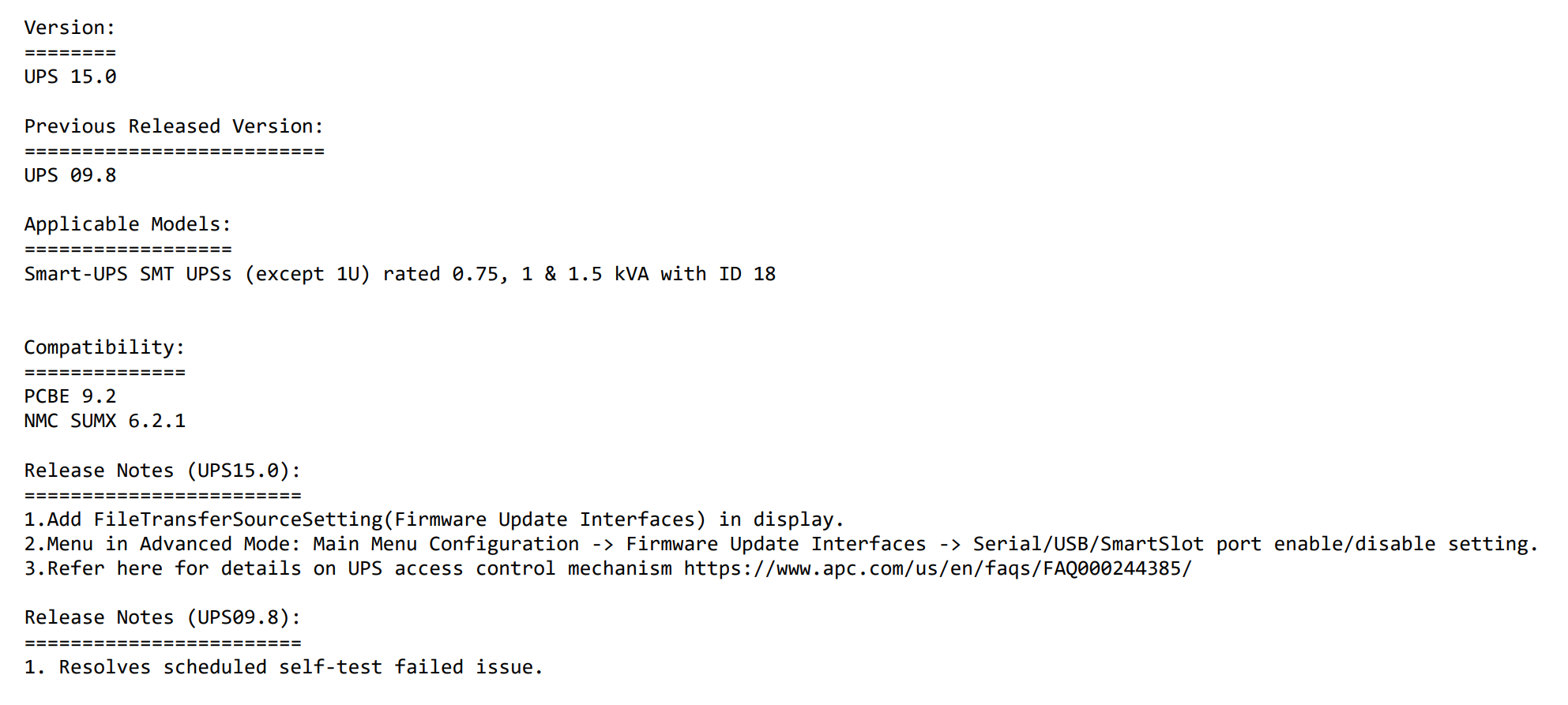
Task: Click the 'PCBE 9.2' compatibility line
Action: [x=70, y=397]
